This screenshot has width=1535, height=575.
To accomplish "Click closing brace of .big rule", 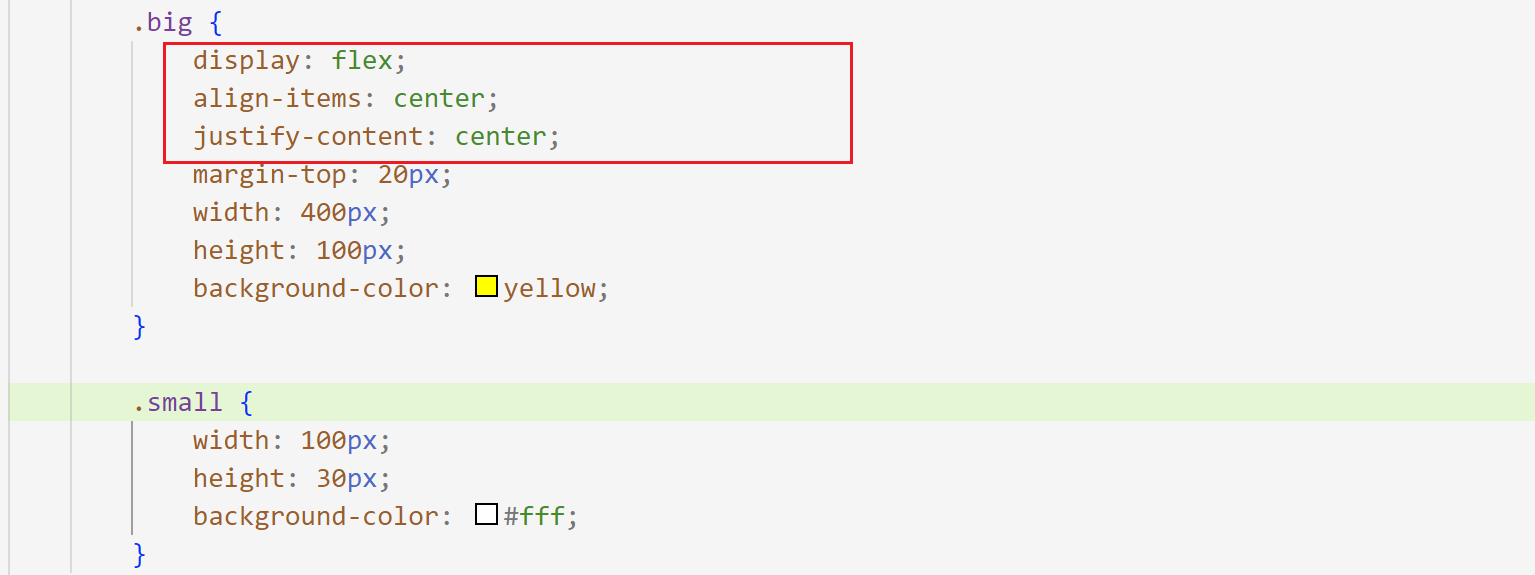I will tap(140, 326).
